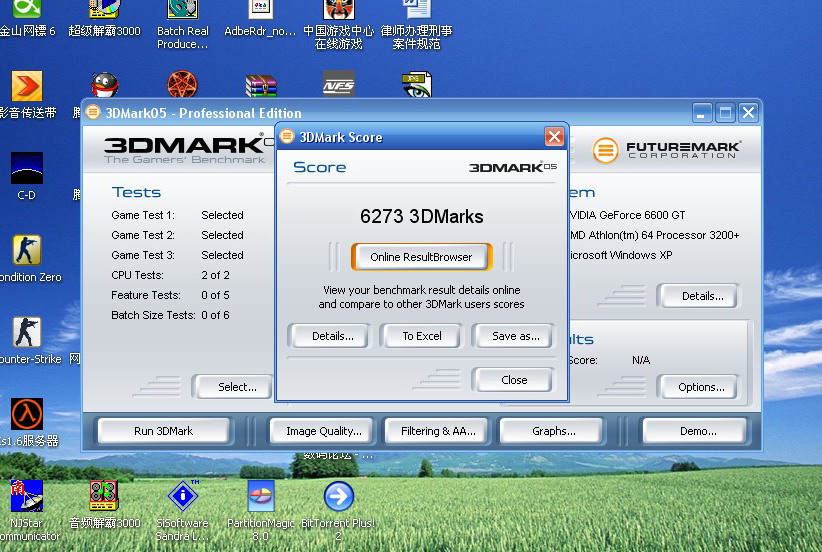Click Game Test 3 row label
The height and width of the screenshot is (552, 822).
click(x=143, y=255)
